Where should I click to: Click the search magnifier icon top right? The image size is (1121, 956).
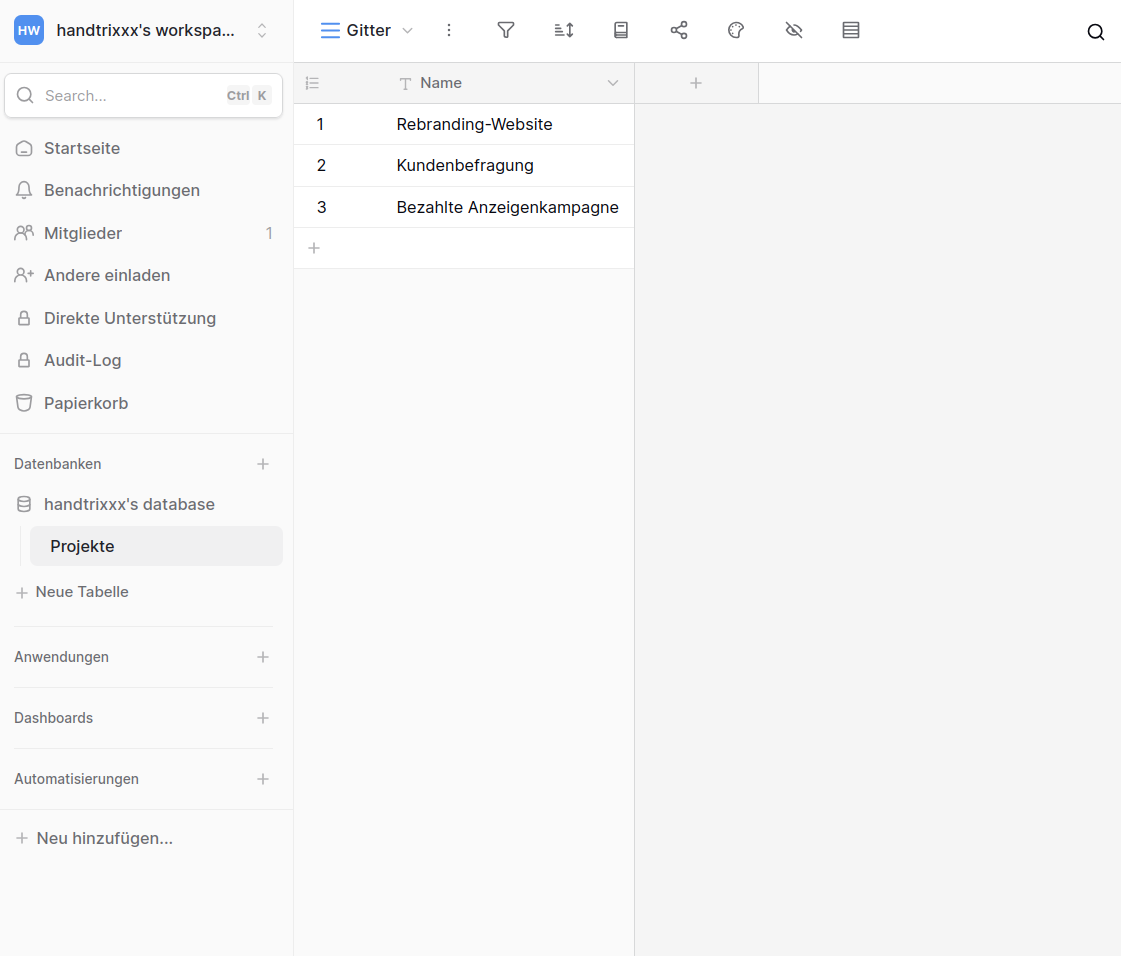1096,32
